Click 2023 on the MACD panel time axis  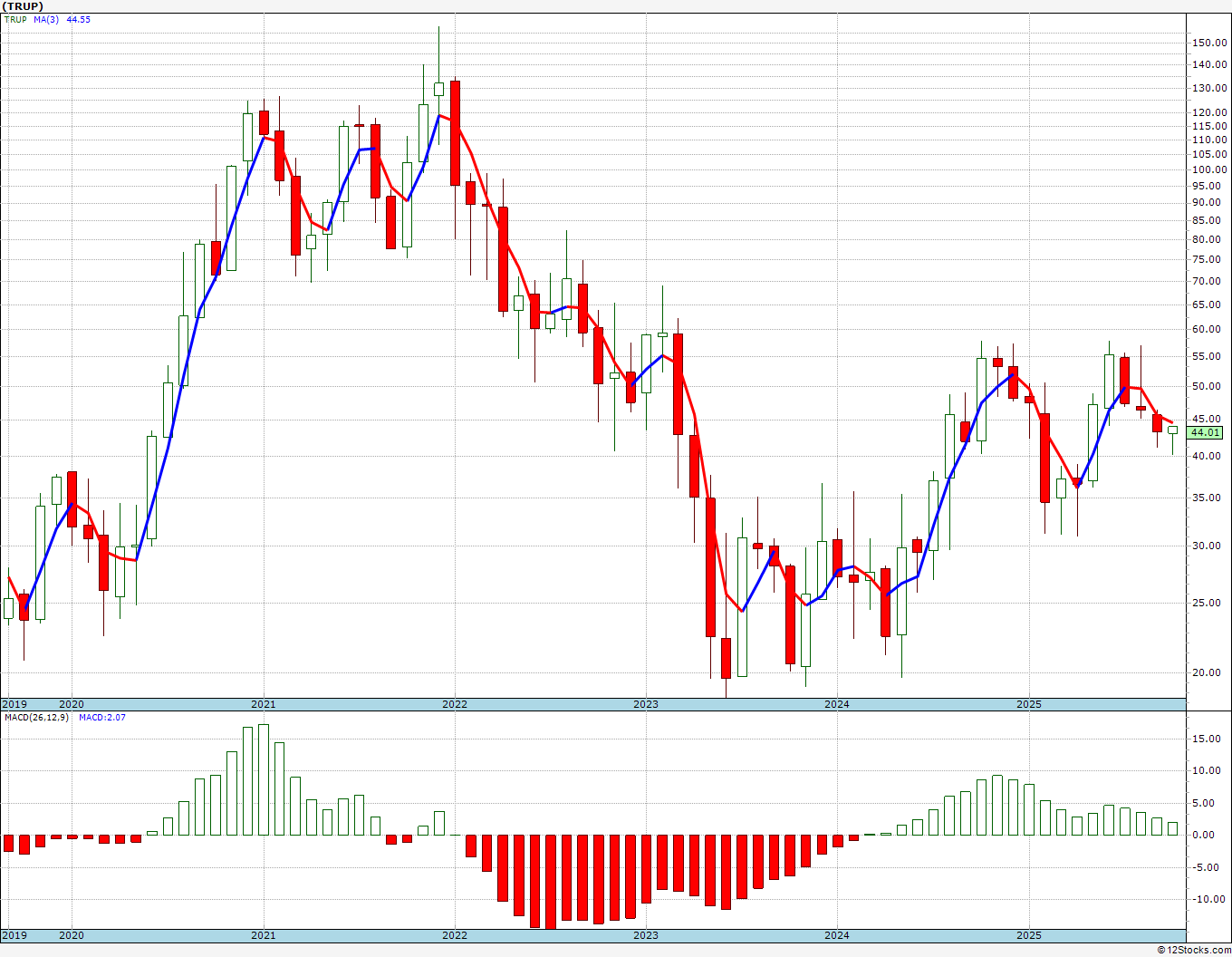pos(646,935)
